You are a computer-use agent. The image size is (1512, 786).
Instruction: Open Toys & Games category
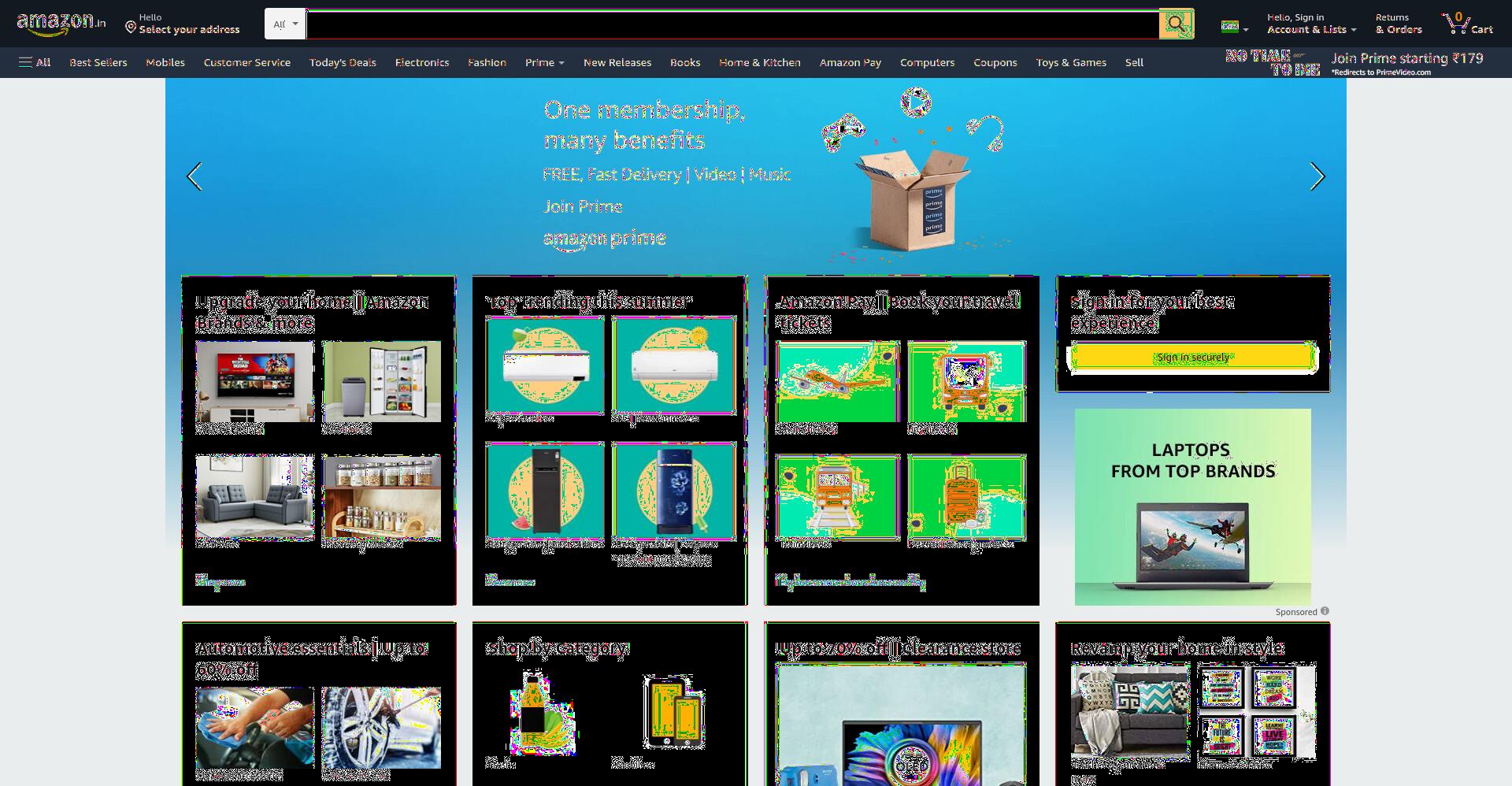pos(1071,62)
